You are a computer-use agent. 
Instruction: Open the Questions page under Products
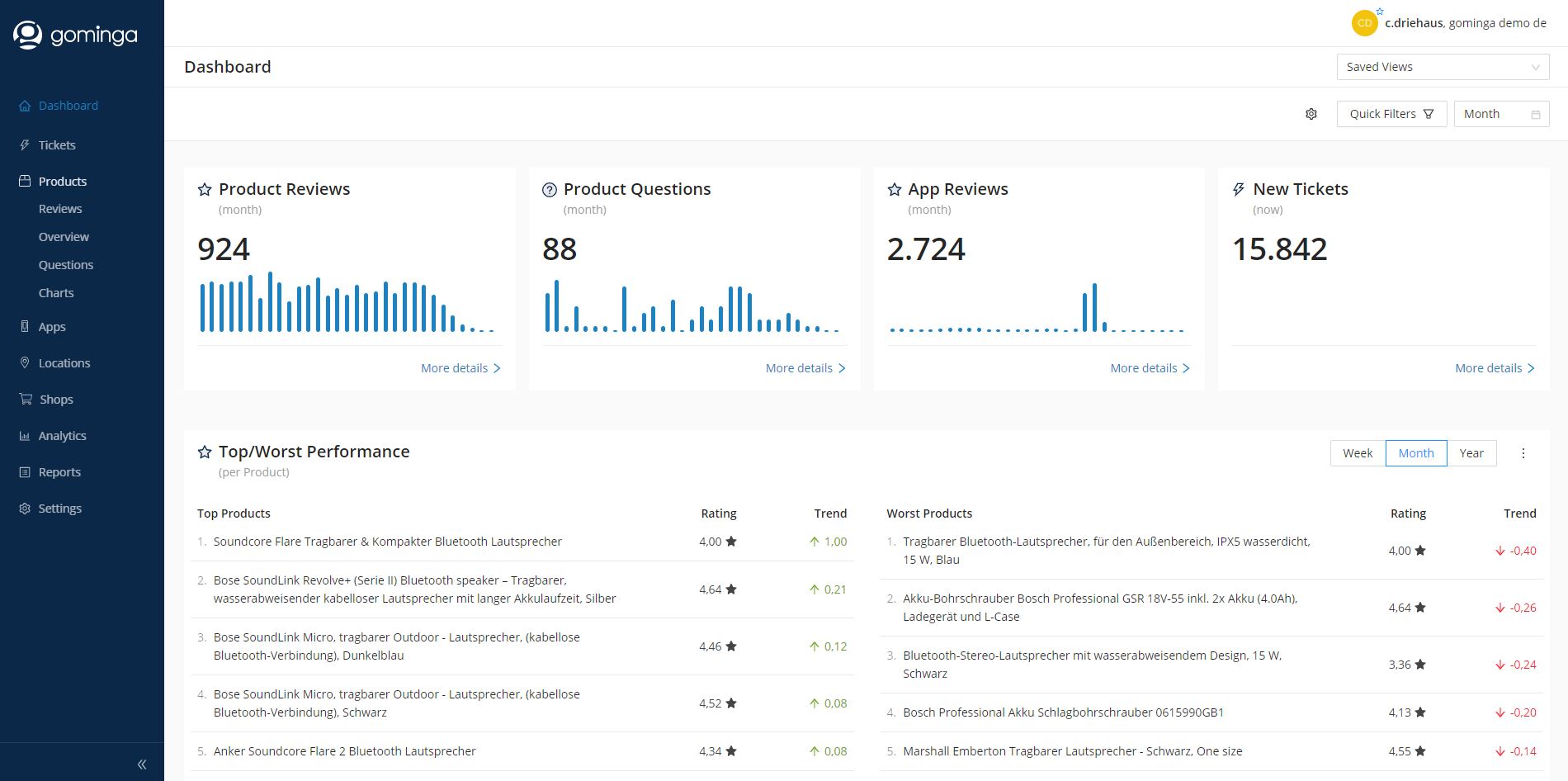pyautogui.click(x=66, y=264)
